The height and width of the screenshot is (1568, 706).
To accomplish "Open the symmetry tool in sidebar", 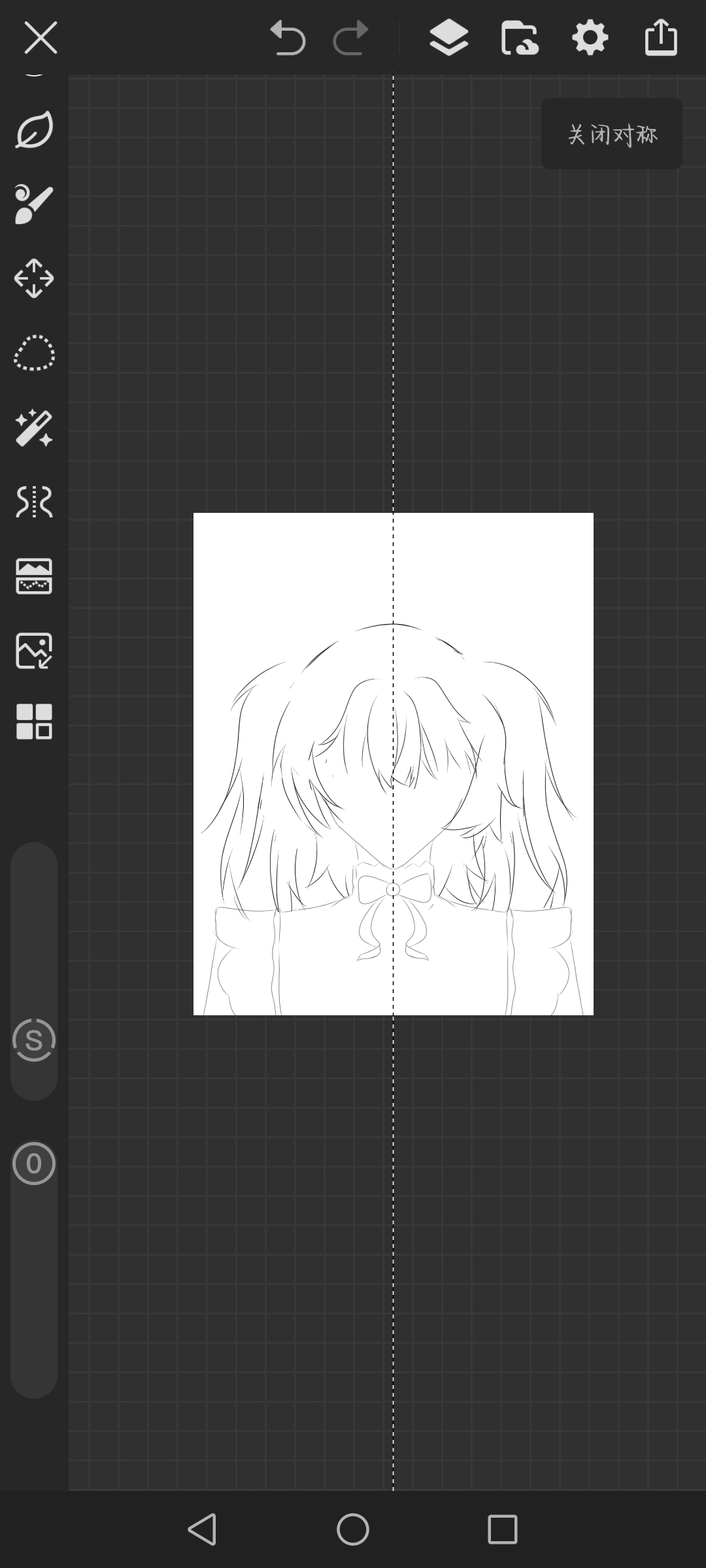I will (34, 502).
